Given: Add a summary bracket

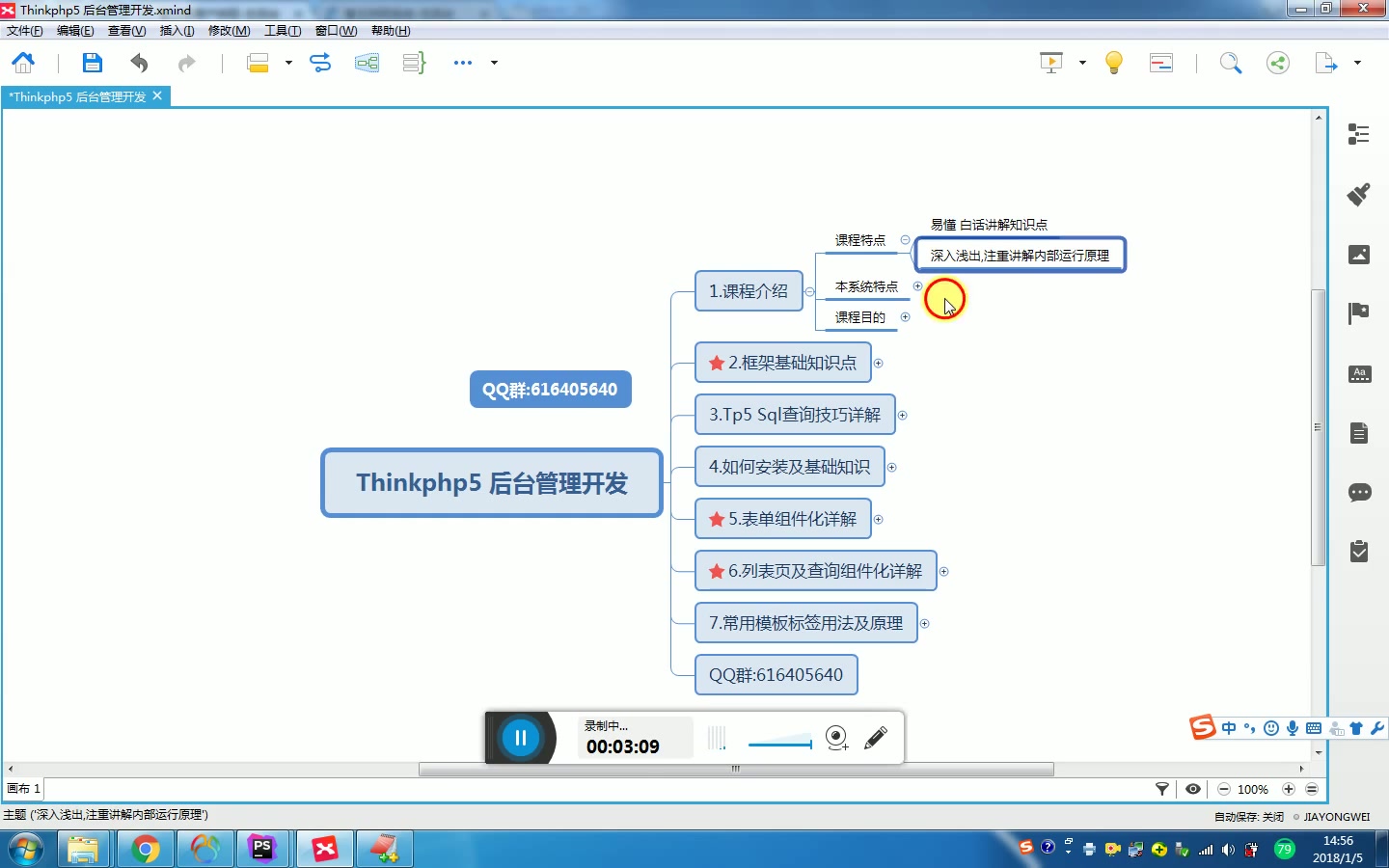Looking at the screenshot, I should click(x=414, y=63).
